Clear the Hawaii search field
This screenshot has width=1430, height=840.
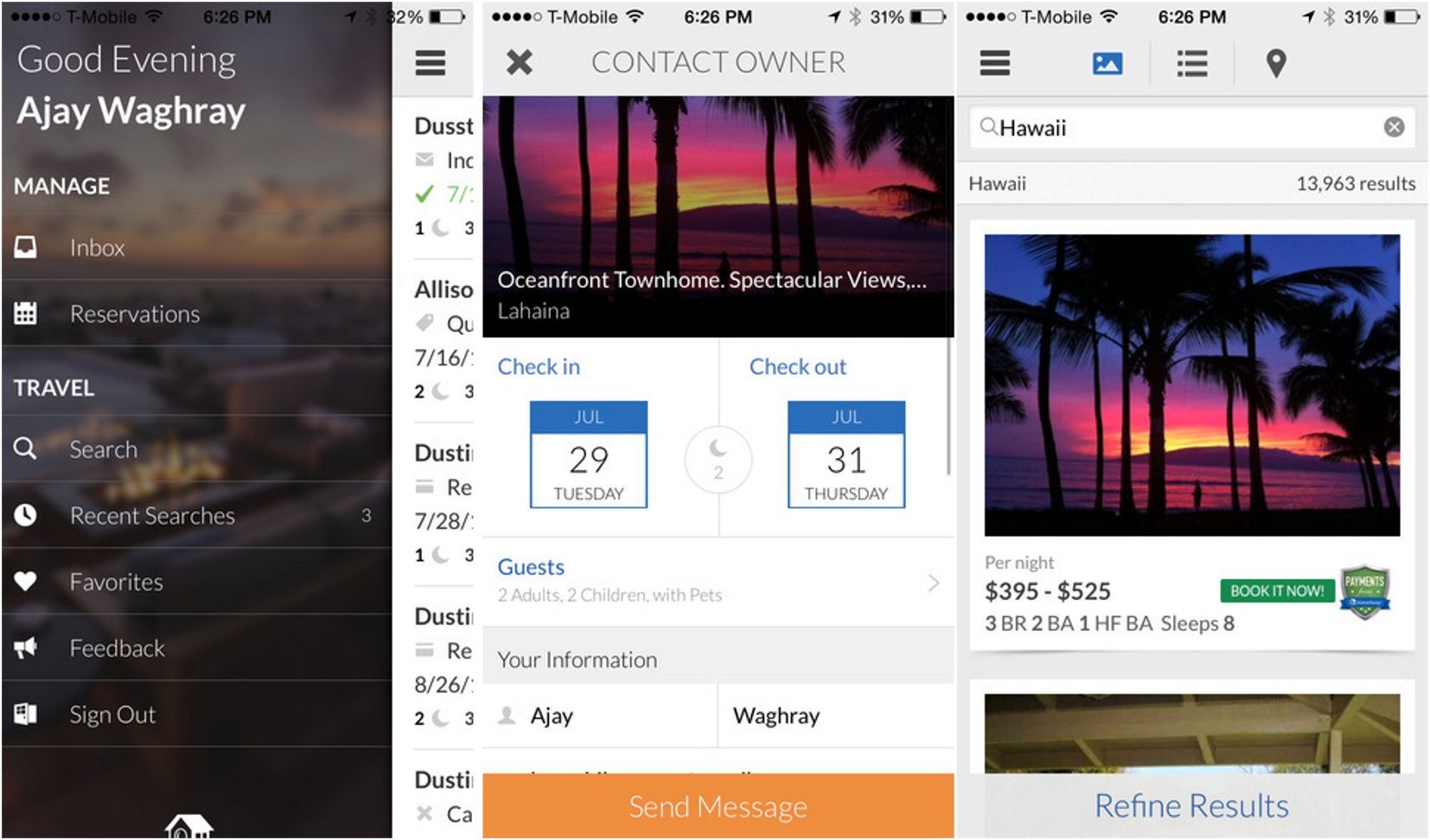(x=1394, y=127)
